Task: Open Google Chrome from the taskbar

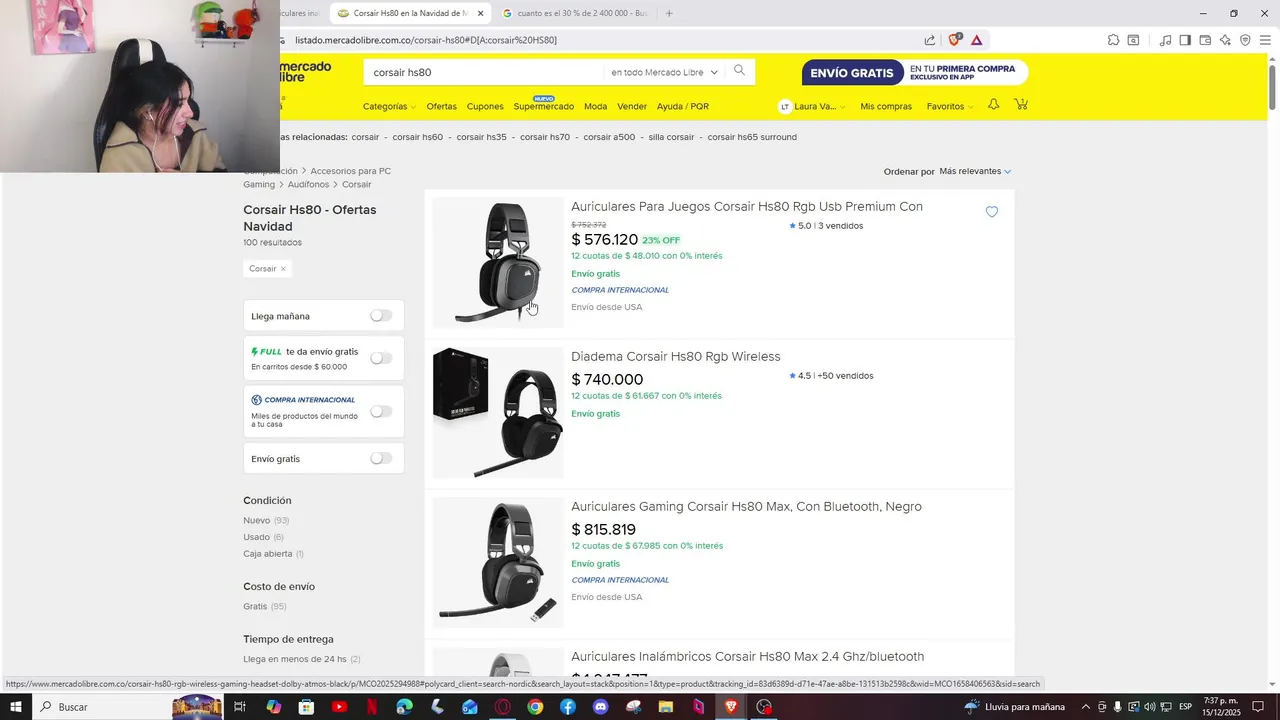Action: (535, 707)
